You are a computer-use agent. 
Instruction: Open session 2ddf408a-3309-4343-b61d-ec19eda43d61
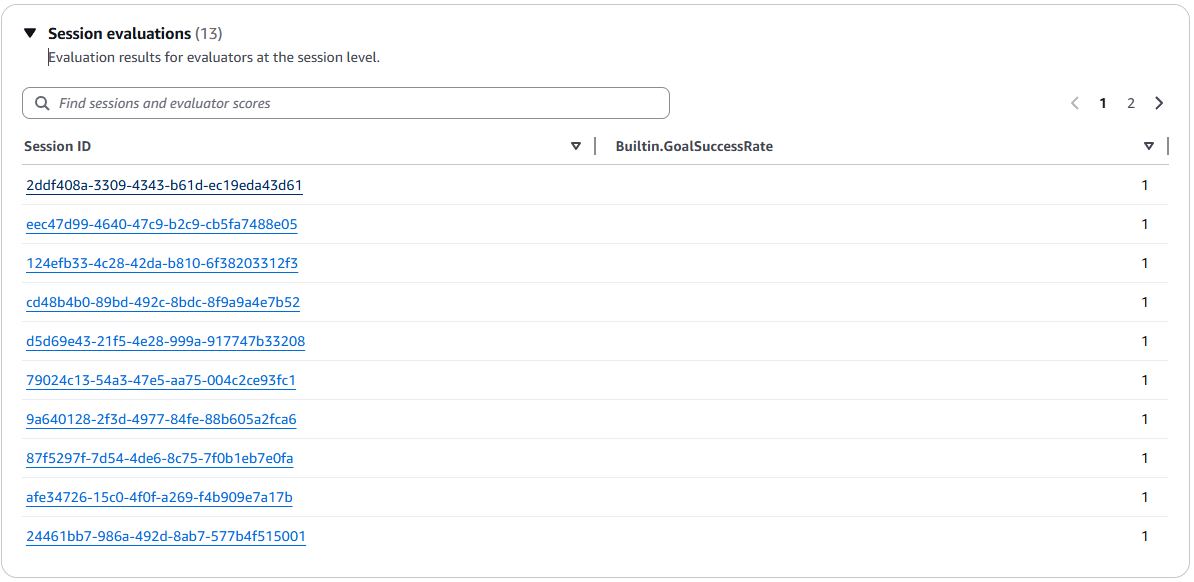(164, 185)
